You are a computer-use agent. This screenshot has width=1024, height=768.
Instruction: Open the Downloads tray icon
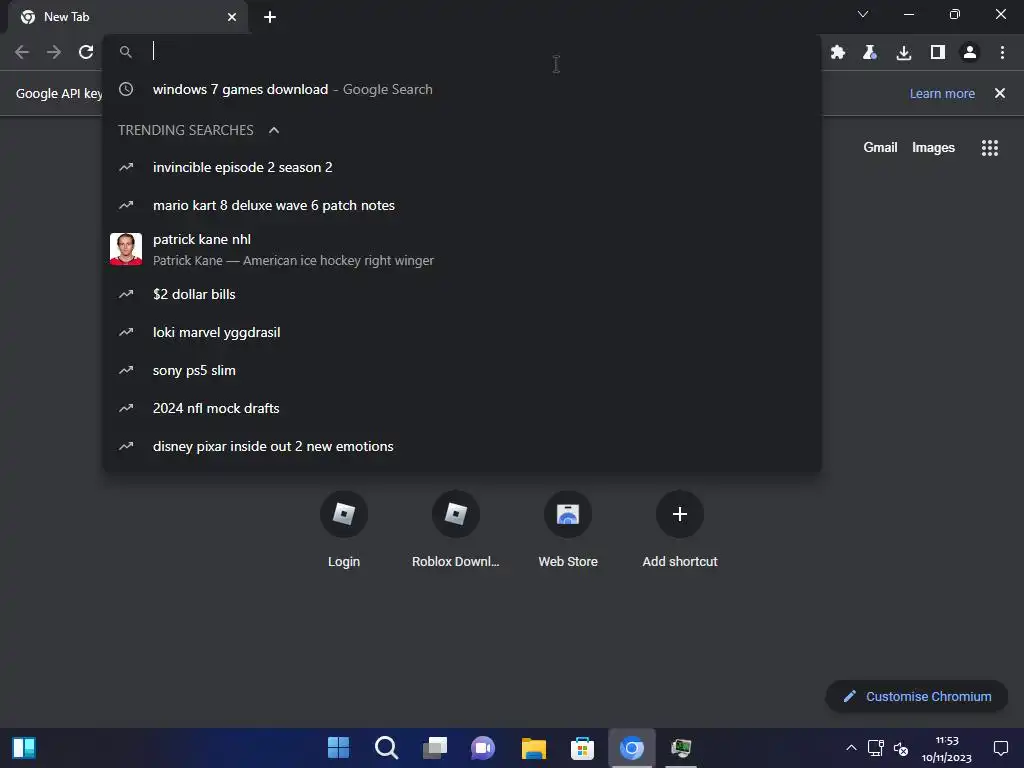(x=904, y=52)
